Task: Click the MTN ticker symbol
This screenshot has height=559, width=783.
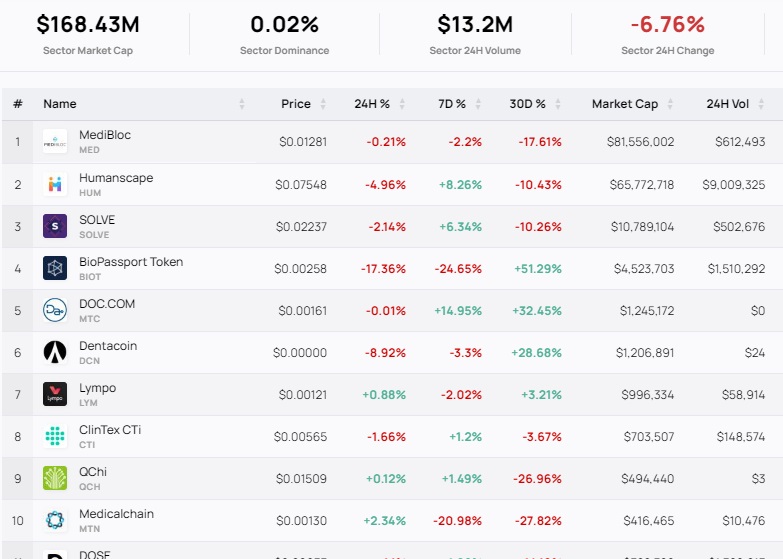Action: coord(89,529)
